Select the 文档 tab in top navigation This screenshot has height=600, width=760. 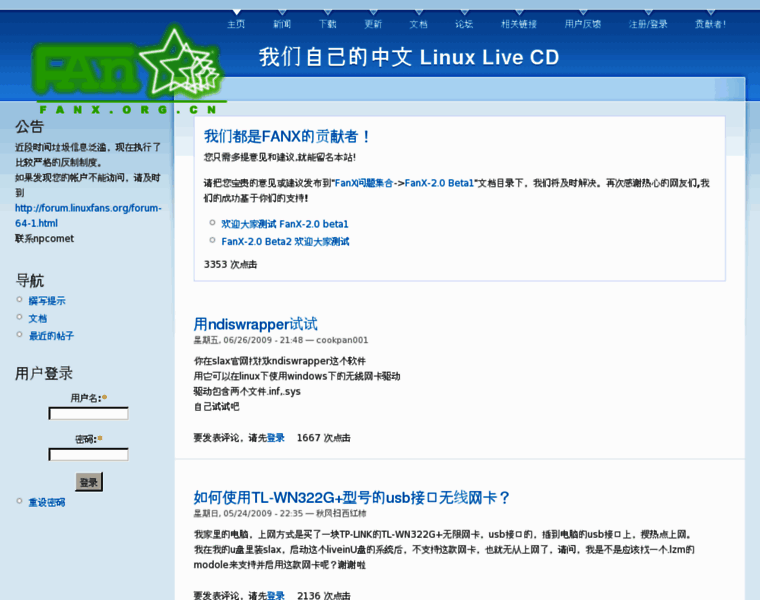tap(418, 24)
